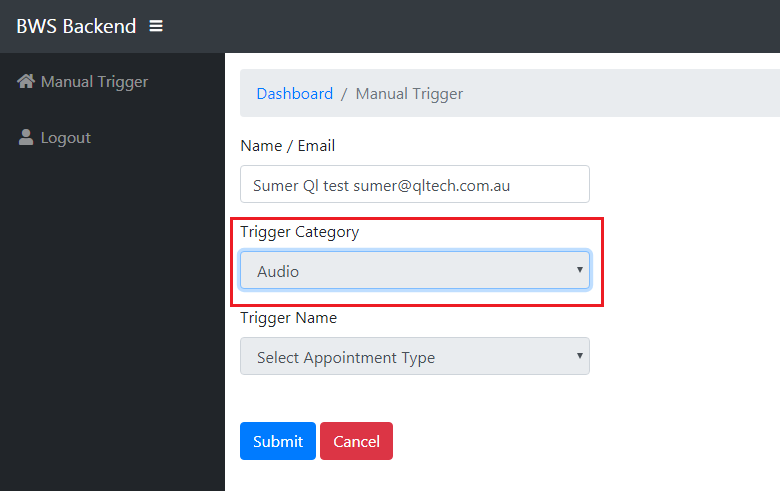The width and height of the screenshot is (780, 491).
Task: Open the Select Appointment Type dropdown
Action: pos(400,357)
